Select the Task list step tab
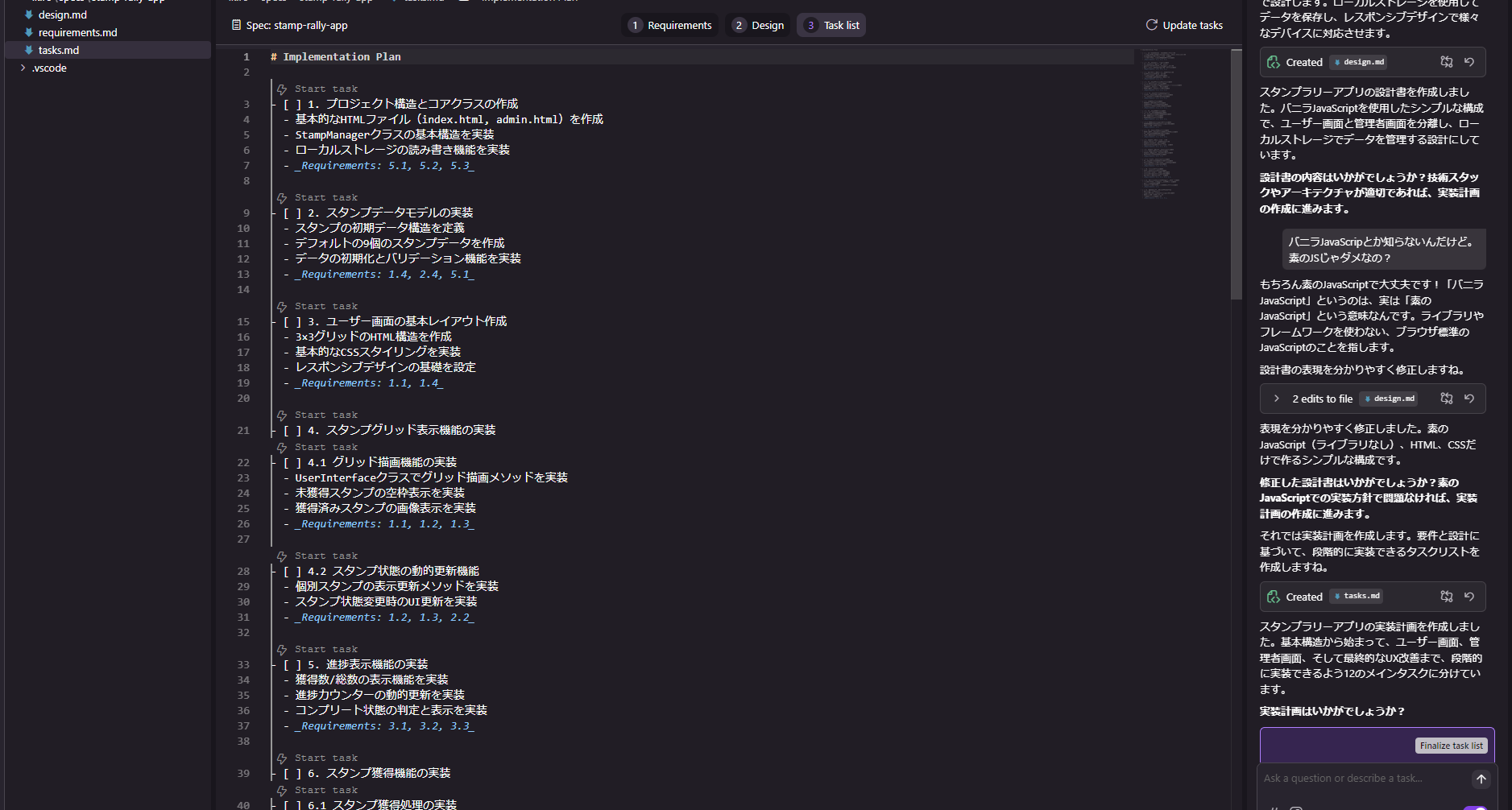This screenshot has height=810, width=1512. 831,26
